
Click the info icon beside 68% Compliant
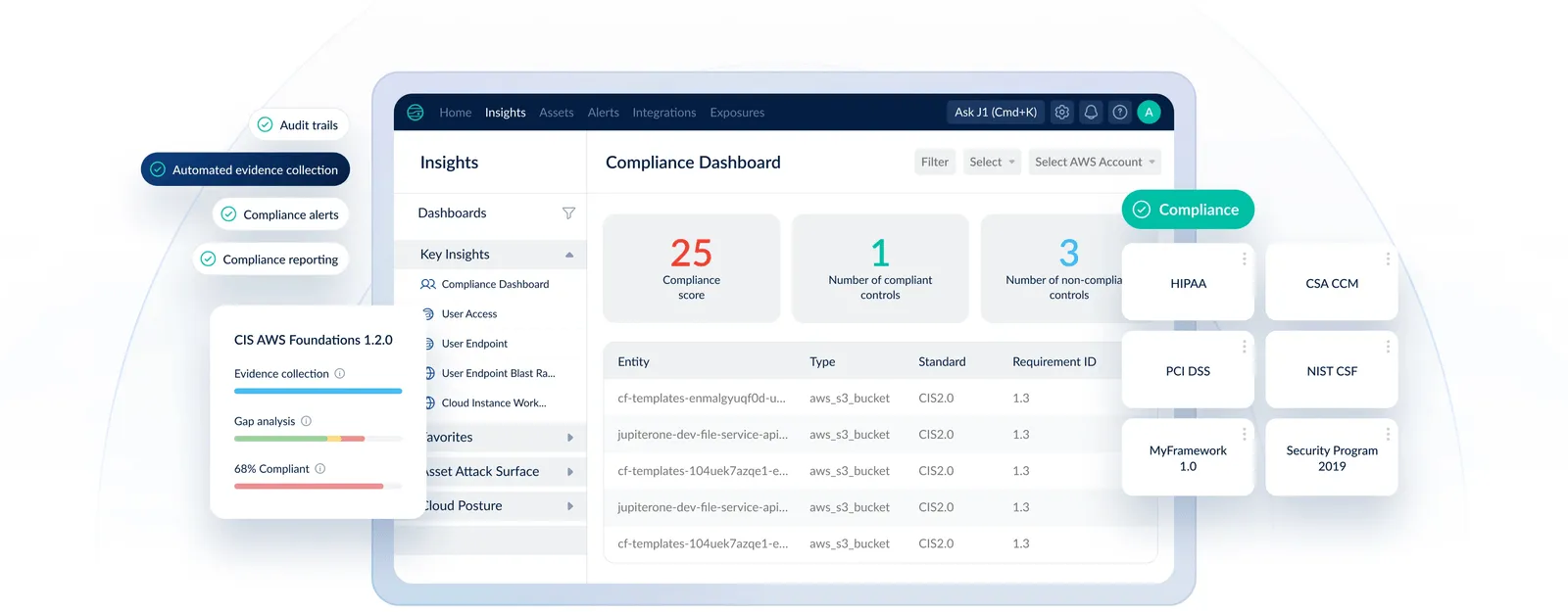pos(320,469)
